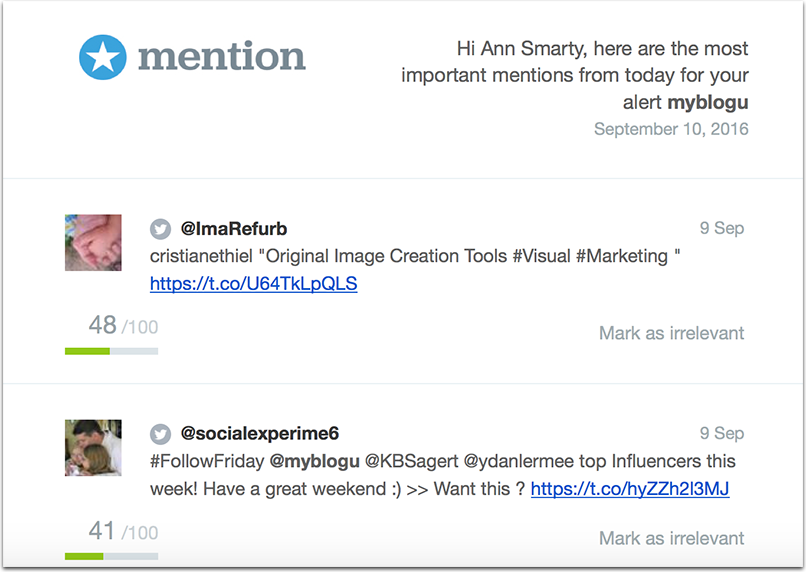The height and width of the screenshot is (572, 806).
Task: Open the @ImaRefurb username link
Action: (x=234, y=228)
